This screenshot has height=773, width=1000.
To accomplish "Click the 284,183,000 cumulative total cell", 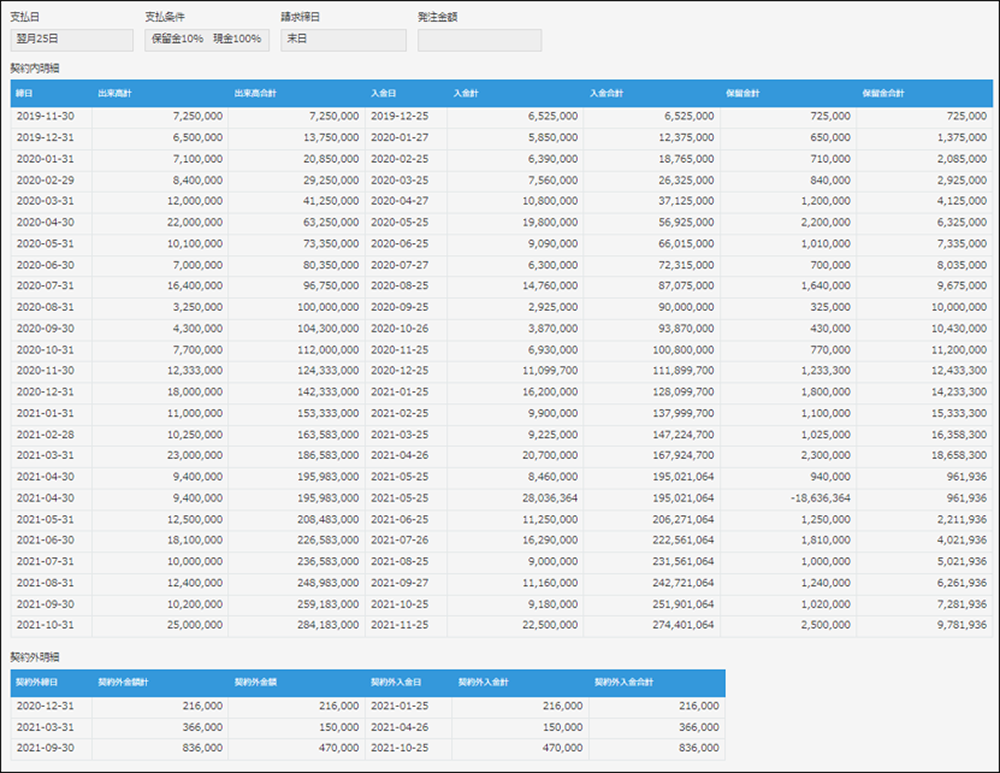I will [296, 624].
